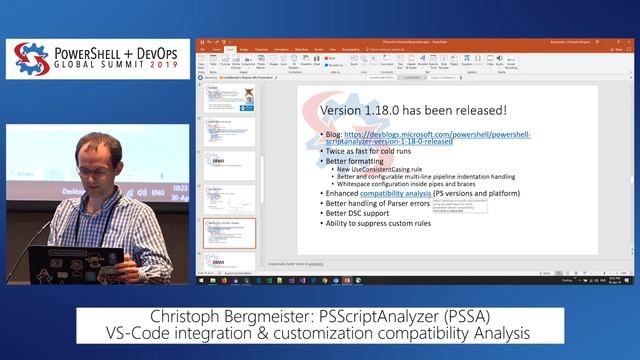Open the Equation dropdown
This screenshot has height=360, width=640.
pyautogui.click(x=467, y=61)
